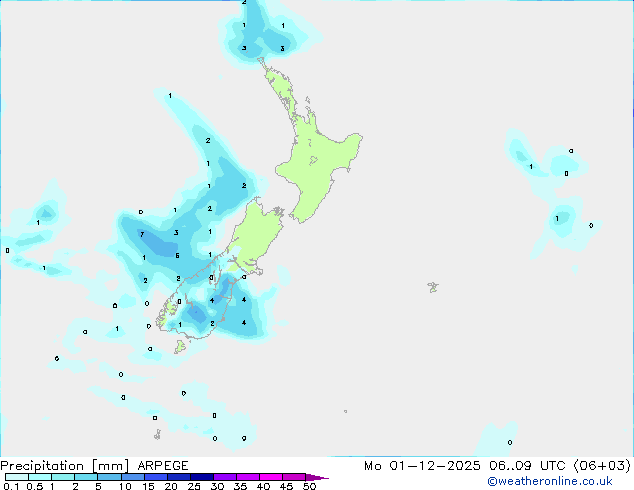Pick the 5–10 mm legend swatch

pos(110,477)
